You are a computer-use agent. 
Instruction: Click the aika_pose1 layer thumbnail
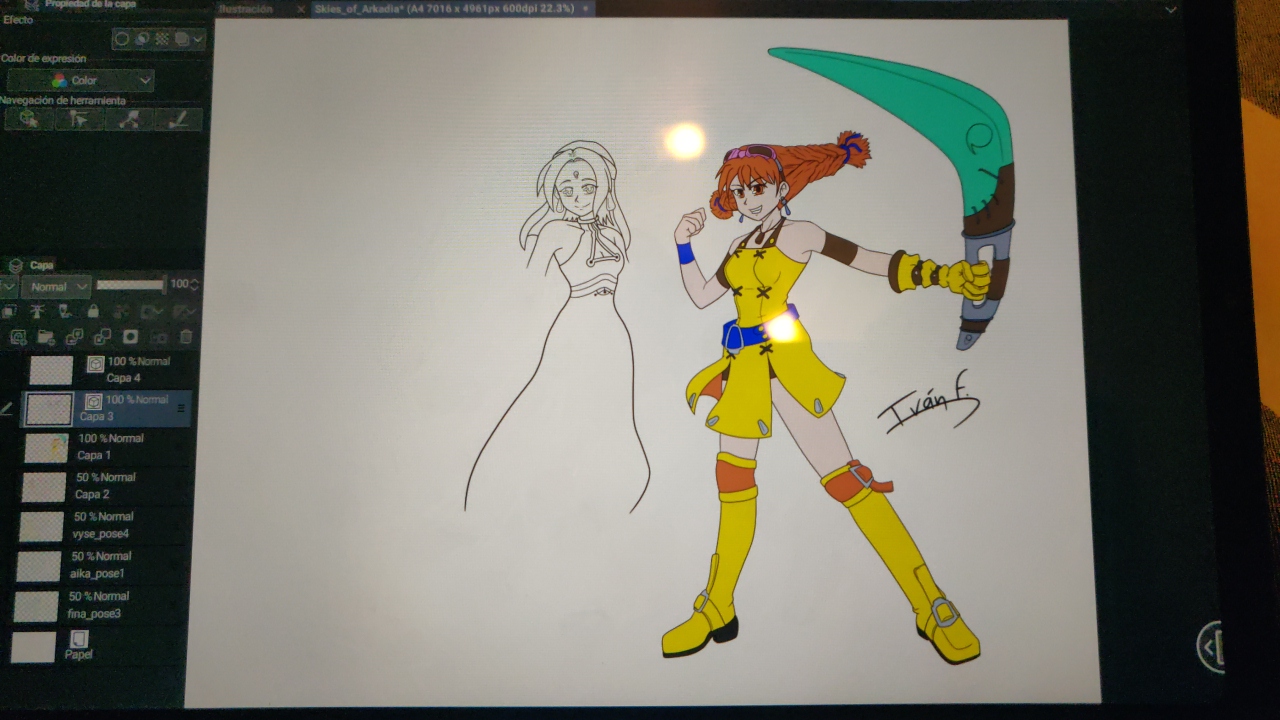38,566
